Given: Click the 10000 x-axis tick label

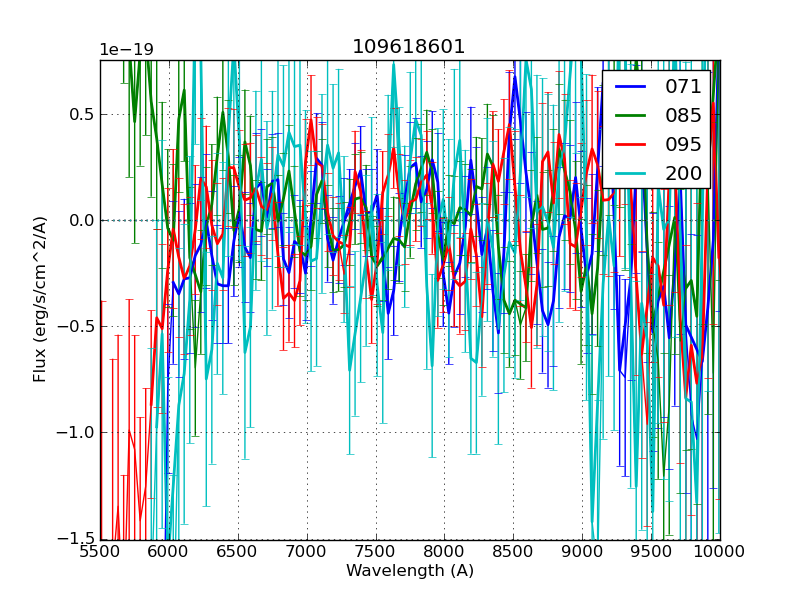Looking at the screenshot, I should [719, 551].
